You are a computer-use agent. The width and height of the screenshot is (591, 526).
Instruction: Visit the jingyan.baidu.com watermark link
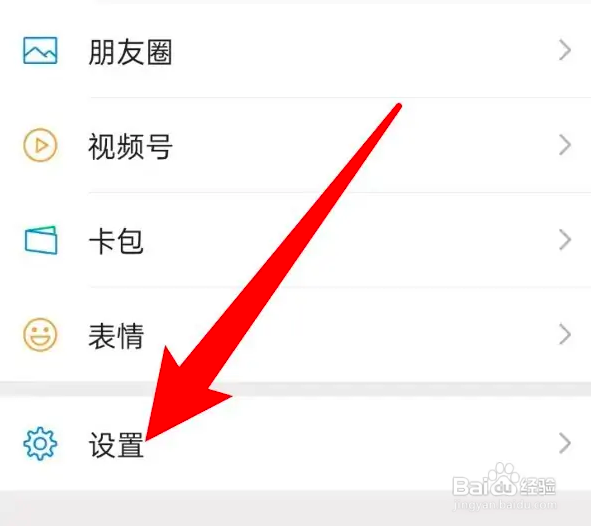tap(505, 504)
